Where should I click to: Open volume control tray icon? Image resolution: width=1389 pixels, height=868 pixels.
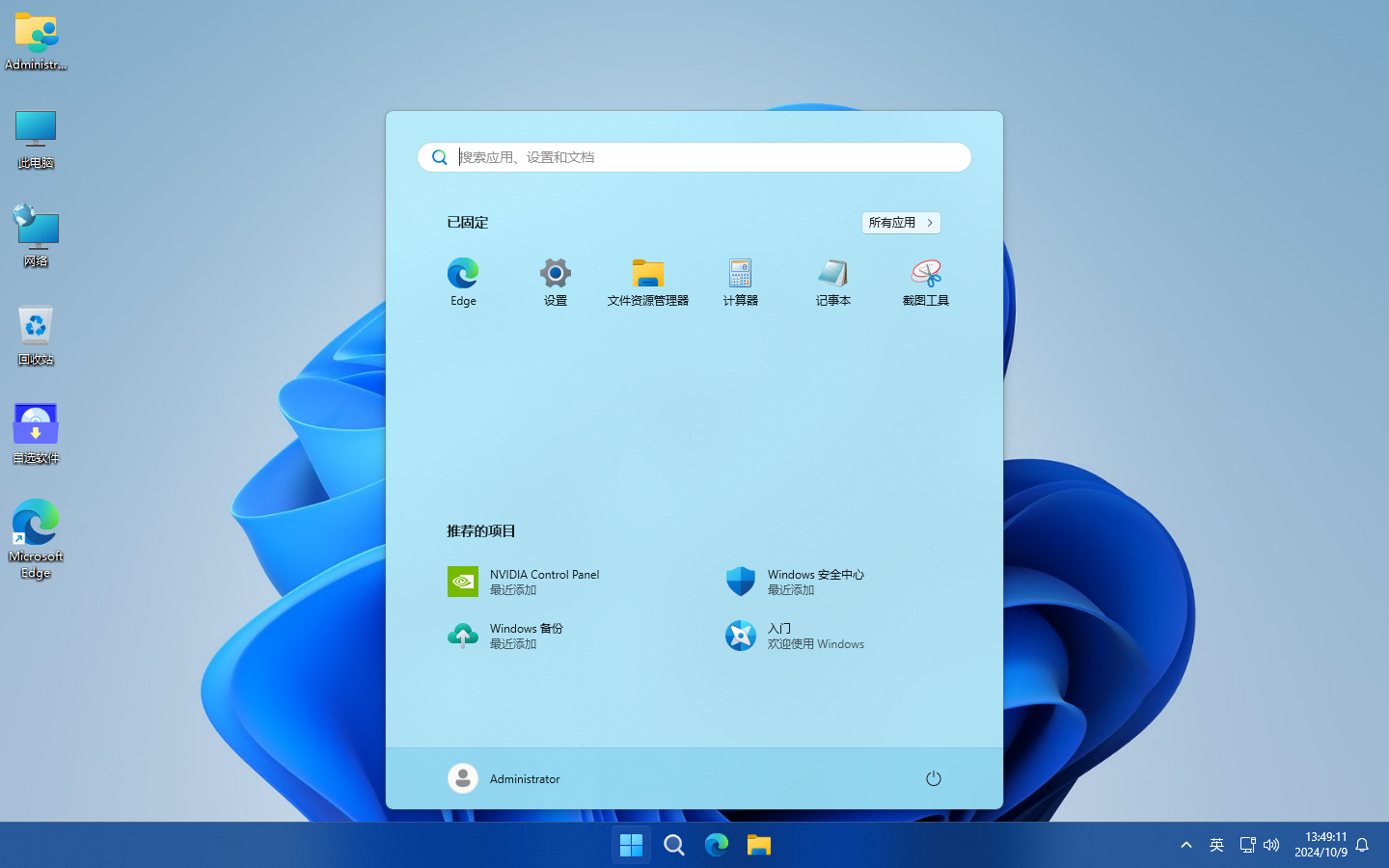1271,846
